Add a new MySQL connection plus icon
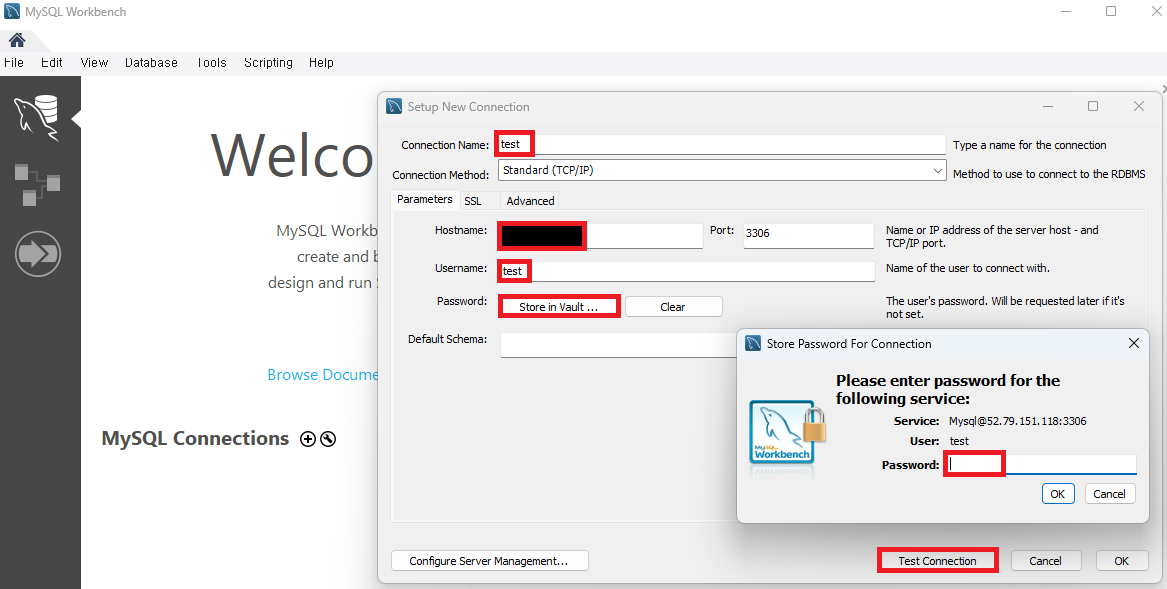The height and width of the screenshot is (589, 1167). pos(307,439)
